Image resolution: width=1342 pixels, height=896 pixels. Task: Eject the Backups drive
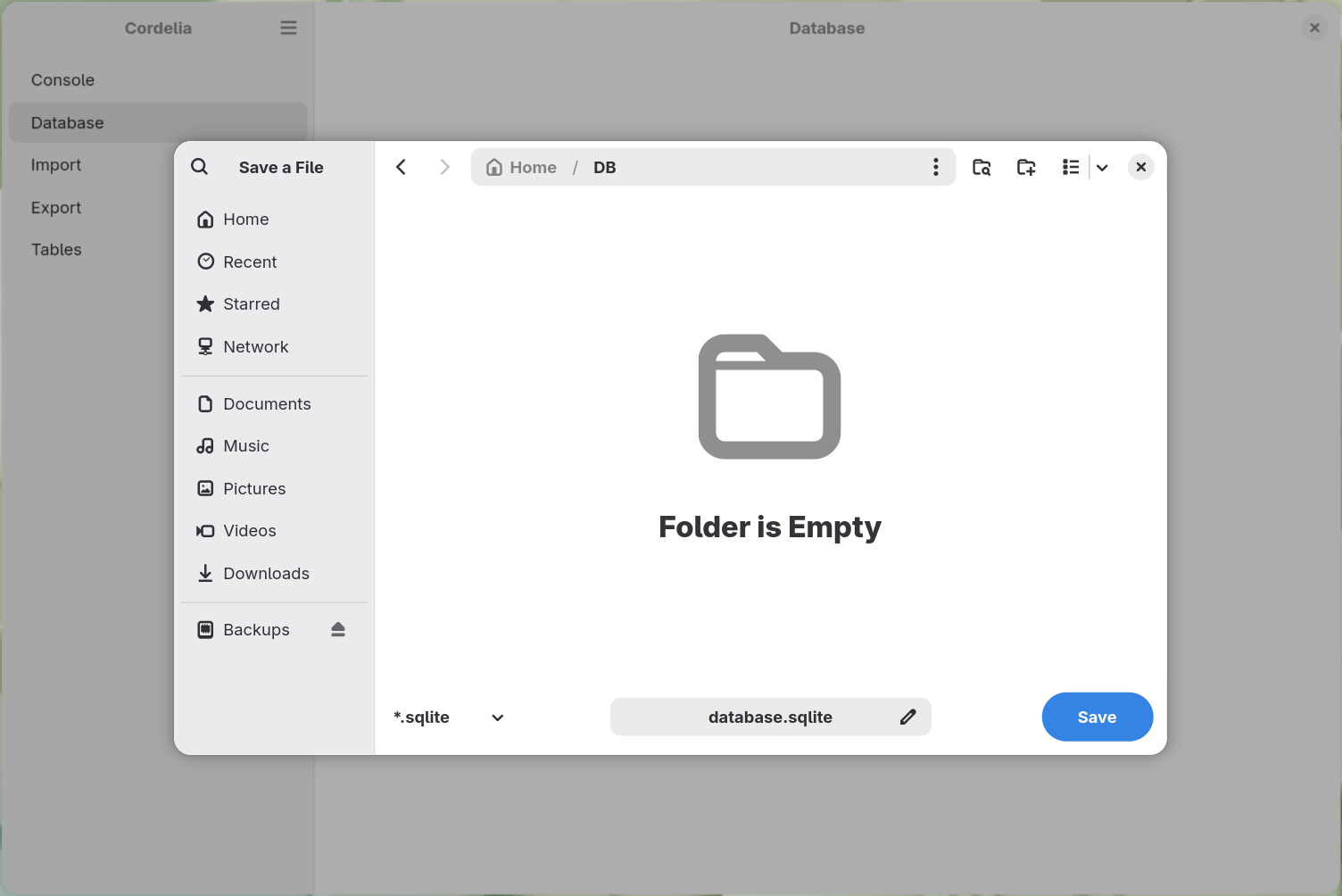(338, 630)
